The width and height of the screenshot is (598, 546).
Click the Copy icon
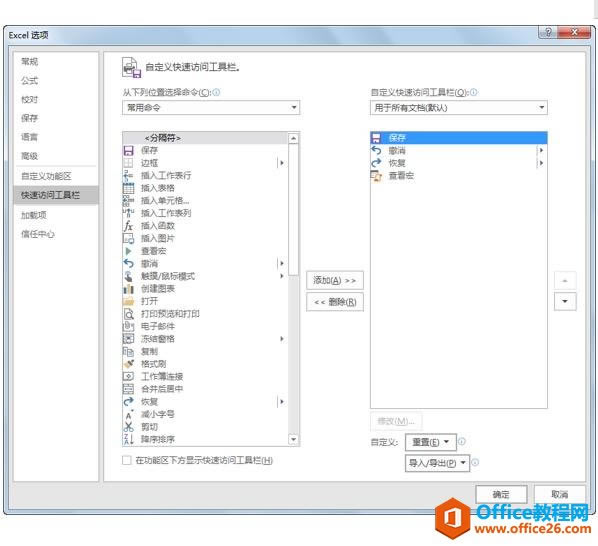pyautogui.click(x=129, y=352)
